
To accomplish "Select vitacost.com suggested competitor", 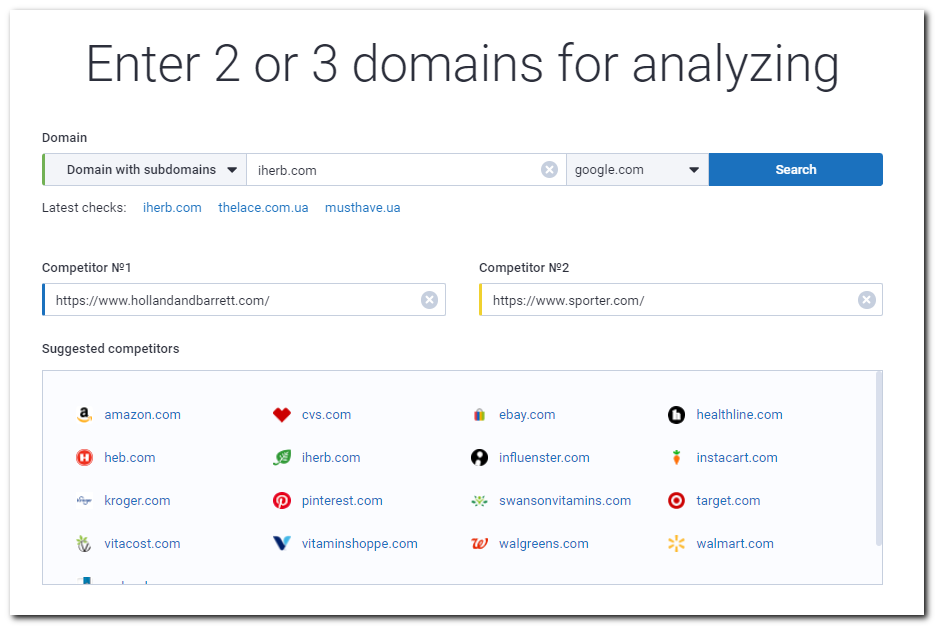I will [142, 543].
